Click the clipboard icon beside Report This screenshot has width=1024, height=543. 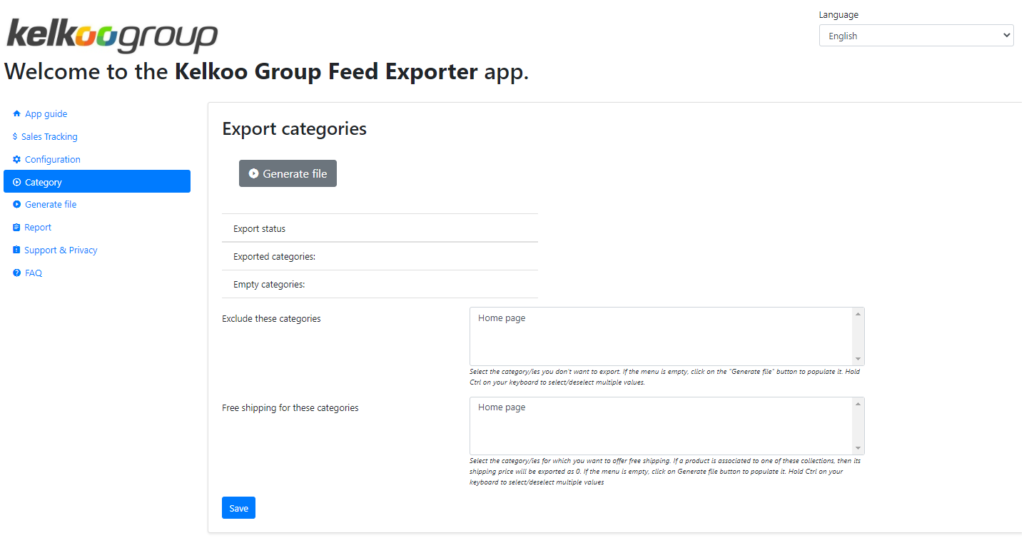[x=16, y=227]
